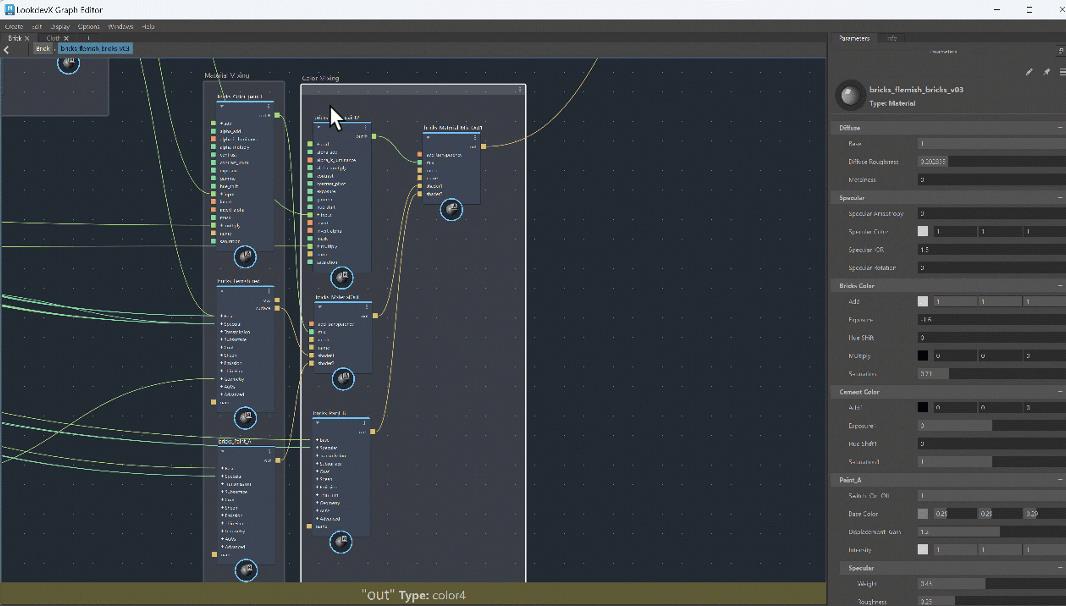Switch to the Info tab in the right panel
The width and height of the screenshot is (1066, 606).
tap(892, 39)
